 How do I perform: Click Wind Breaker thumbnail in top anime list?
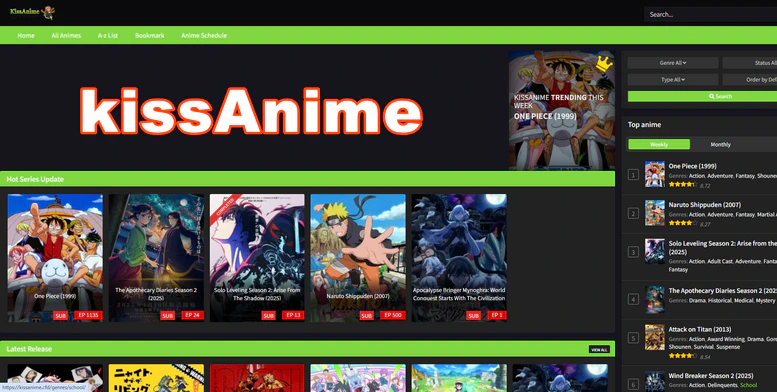tap(655, 382)
